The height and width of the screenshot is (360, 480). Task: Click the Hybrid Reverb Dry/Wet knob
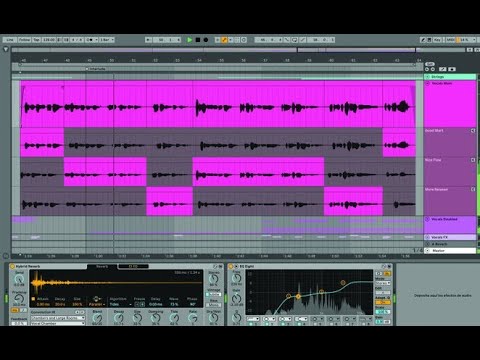(213, 318)
